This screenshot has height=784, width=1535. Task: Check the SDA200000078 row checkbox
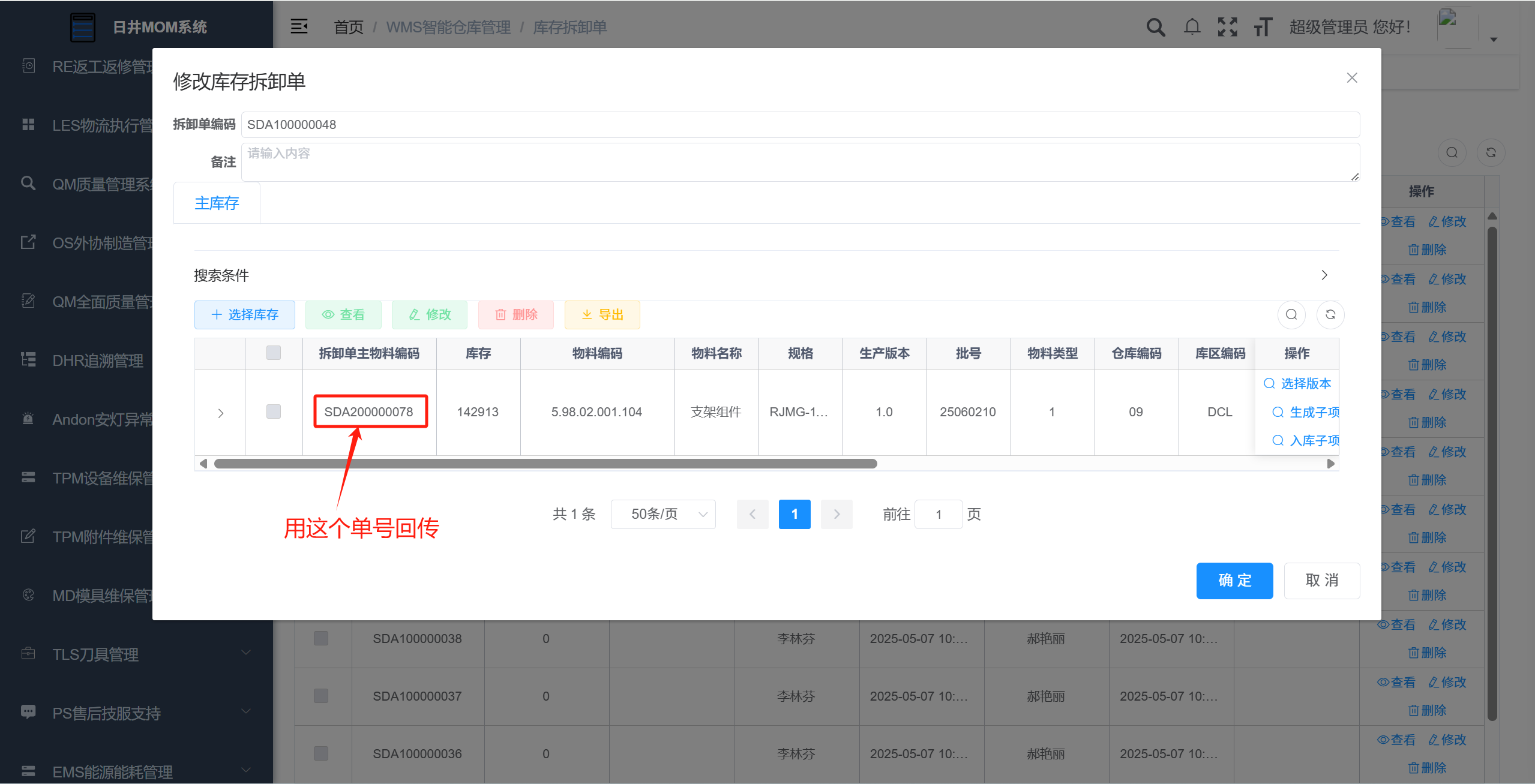273,411
